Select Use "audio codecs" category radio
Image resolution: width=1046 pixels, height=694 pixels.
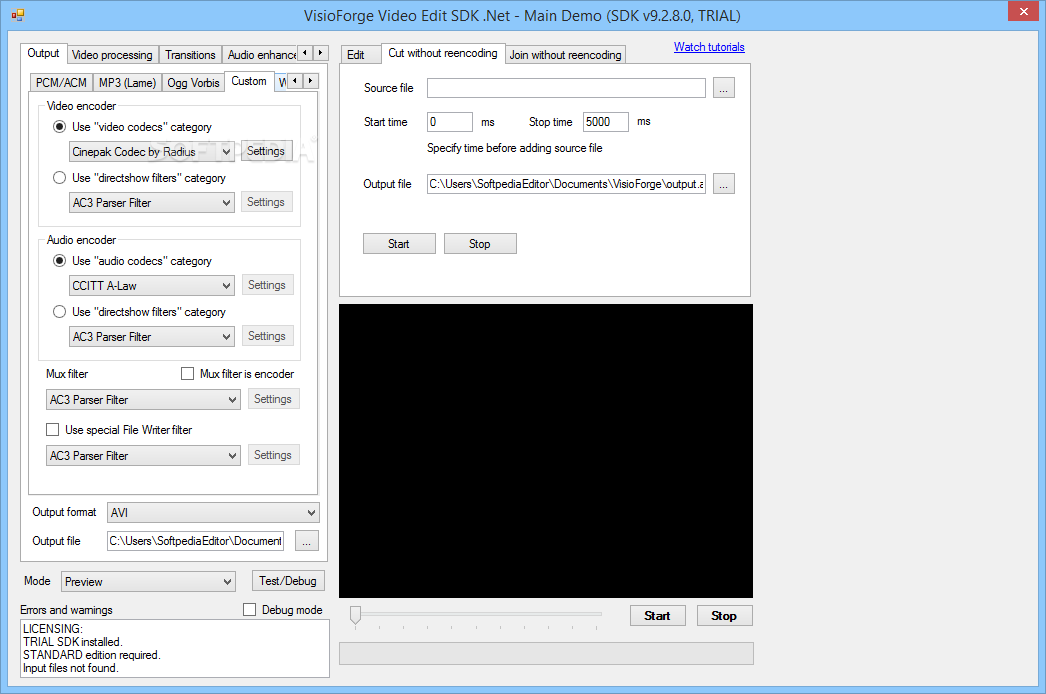59,261
